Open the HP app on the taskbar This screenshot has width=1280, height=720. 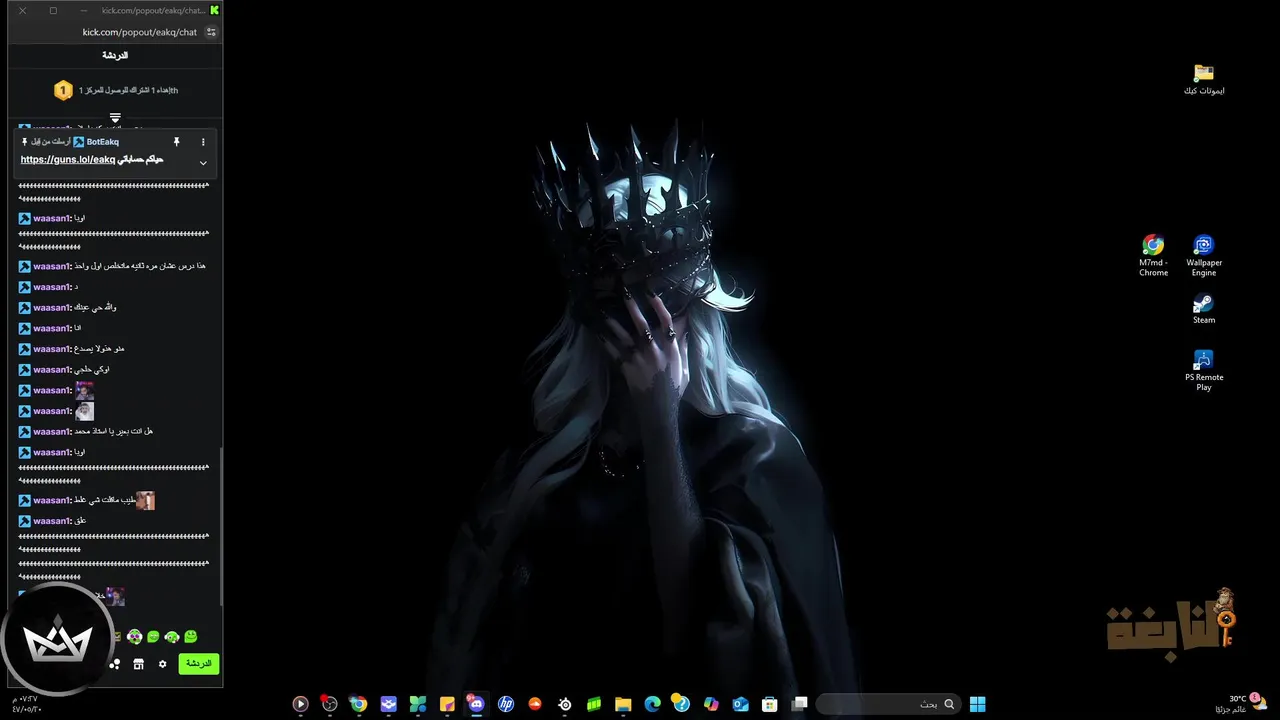506,704
